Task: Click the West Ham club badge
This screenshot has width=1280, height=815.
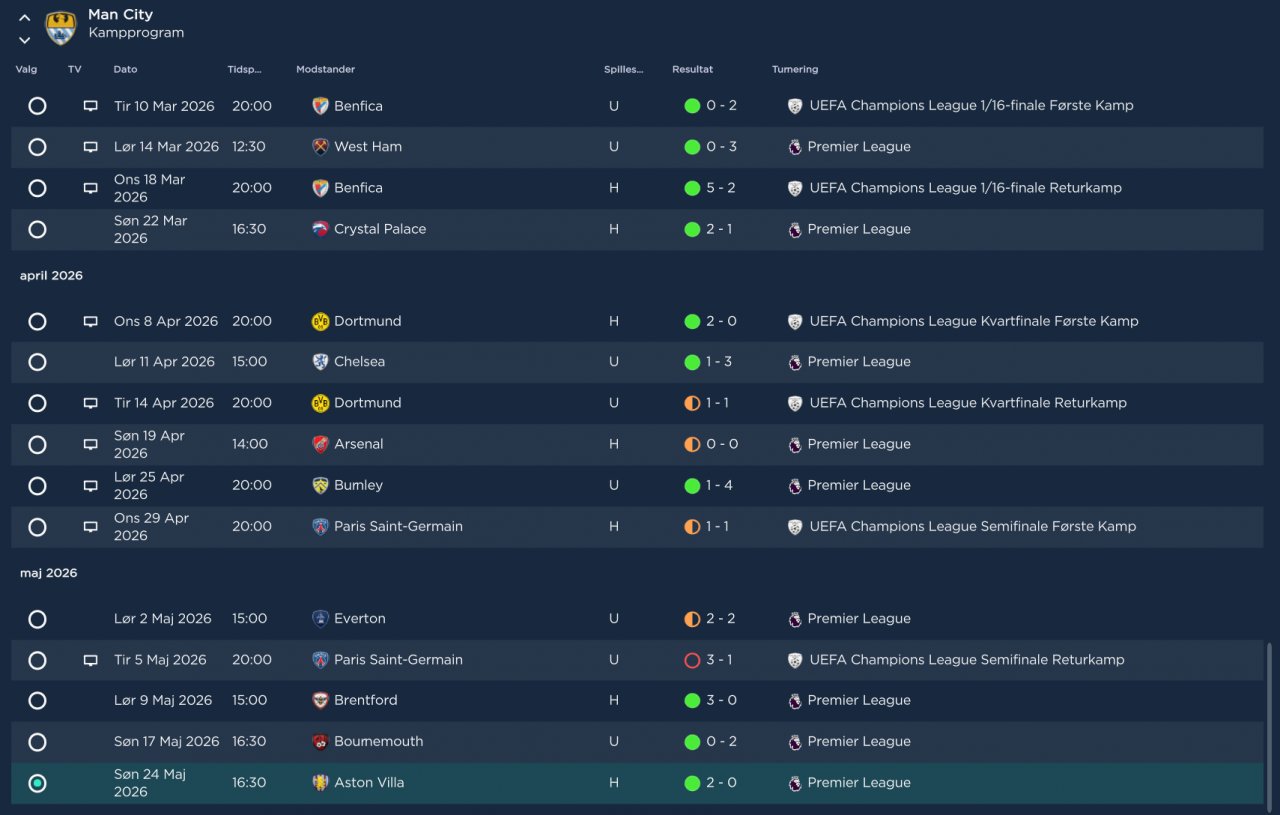Action: pyautogui.click(x=320, y=147)
